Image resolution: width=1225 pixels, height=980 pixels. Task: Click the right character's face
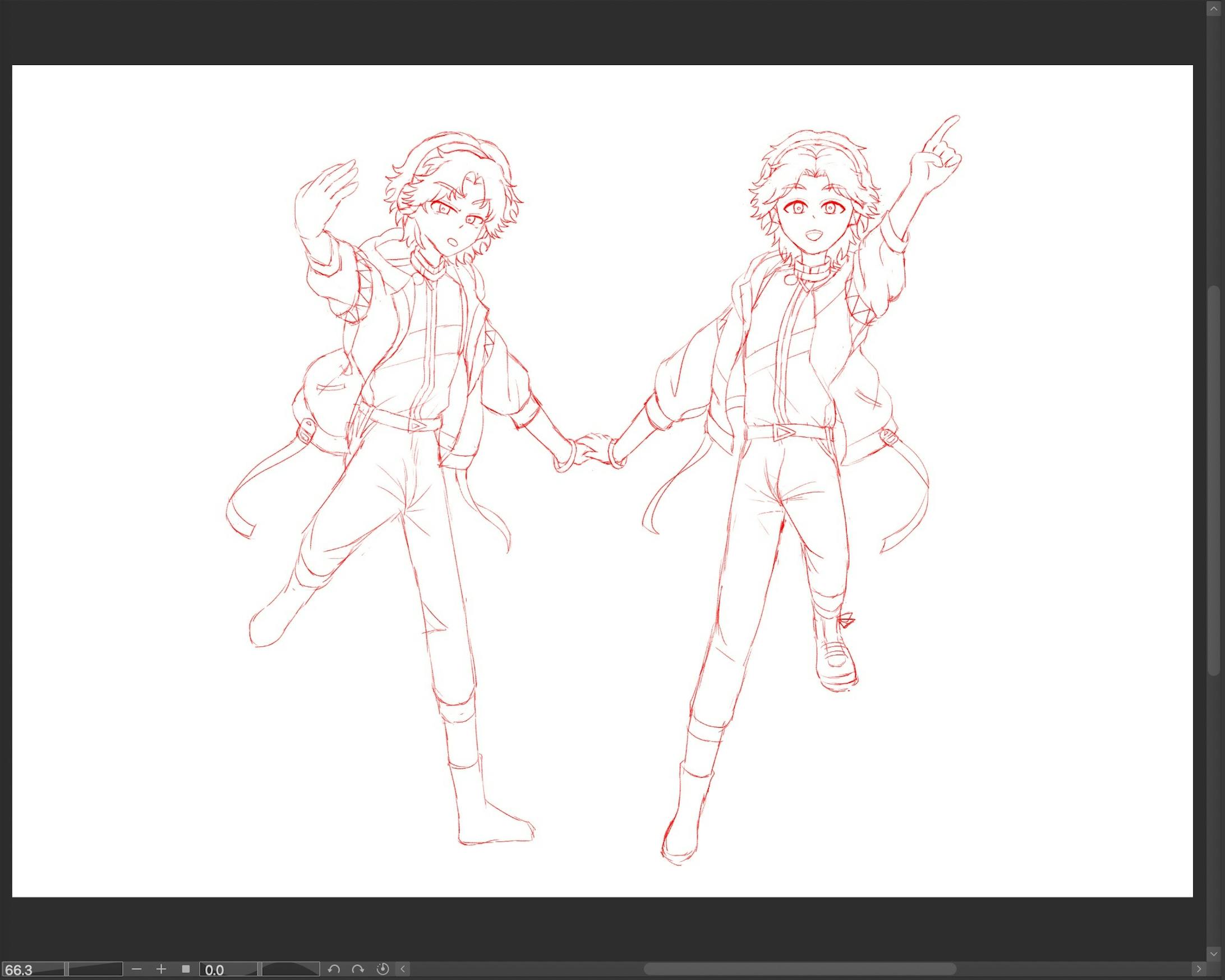point(814,219)
